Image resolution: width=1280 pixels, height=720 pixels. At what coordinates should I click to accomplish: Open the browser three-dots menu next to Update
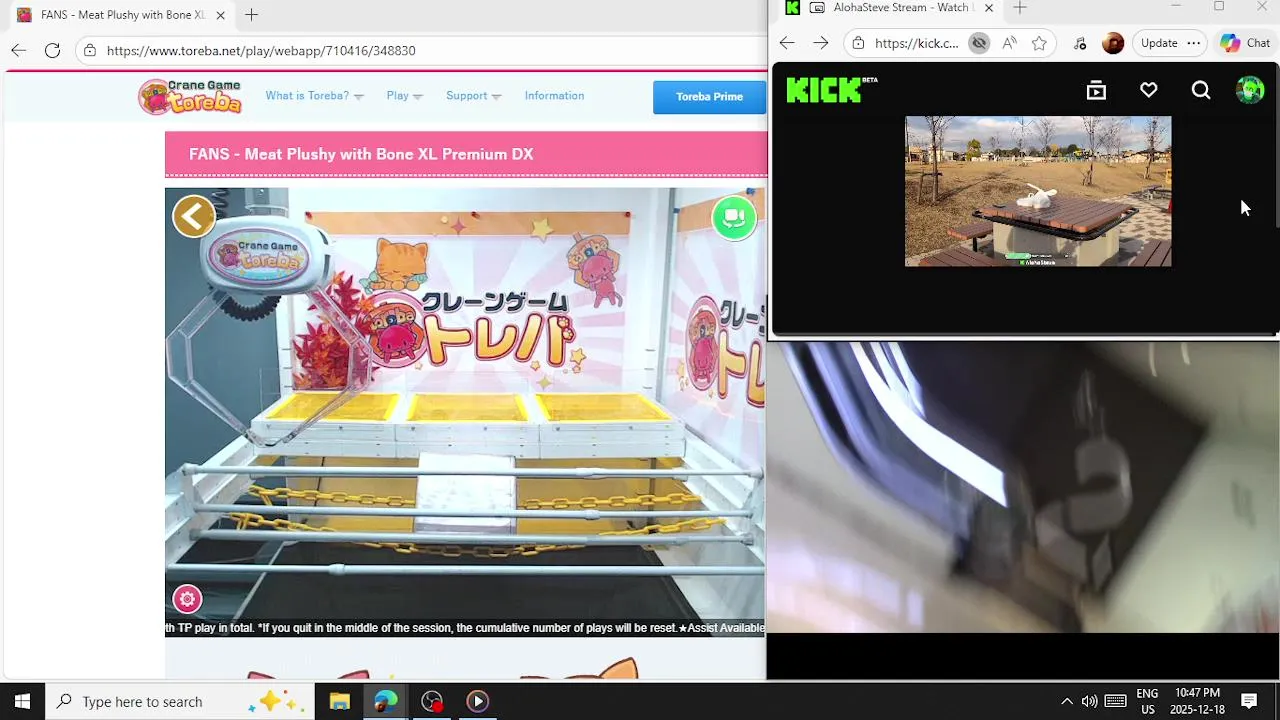[1194, 43]
